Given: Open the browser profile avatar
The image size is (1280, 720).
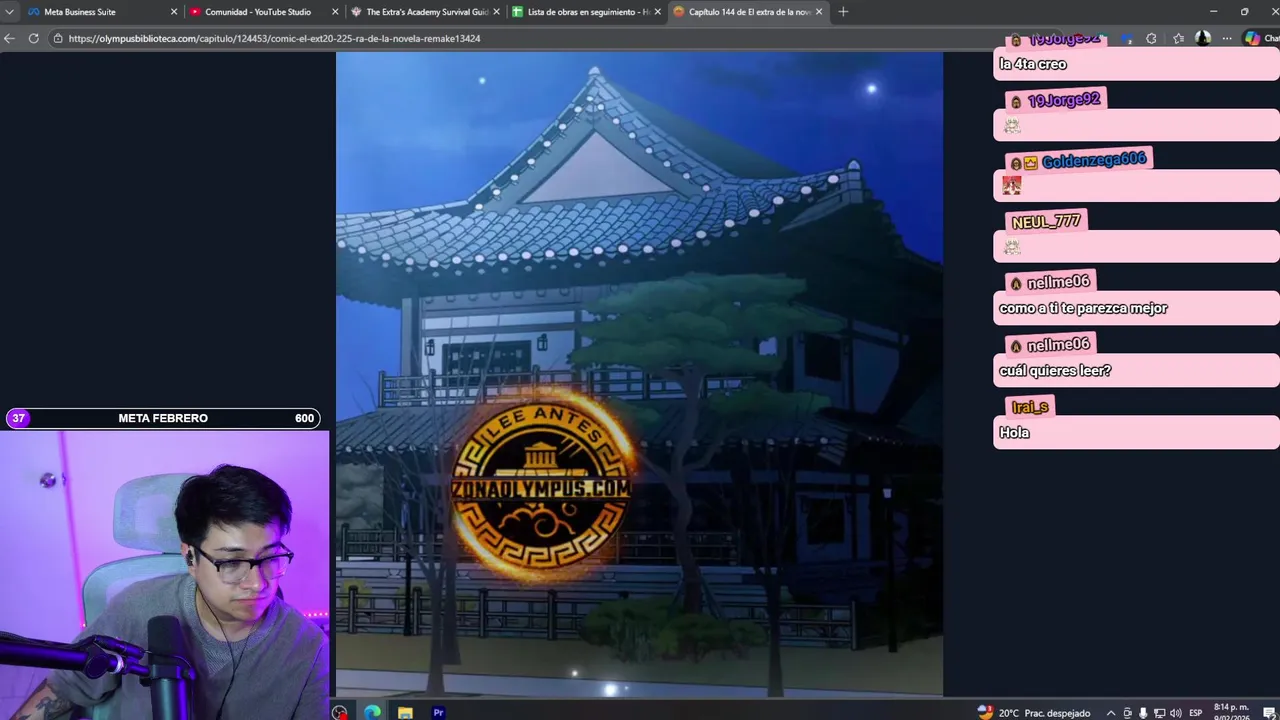Looking at the screenshot, I should tap(1203, 38).
